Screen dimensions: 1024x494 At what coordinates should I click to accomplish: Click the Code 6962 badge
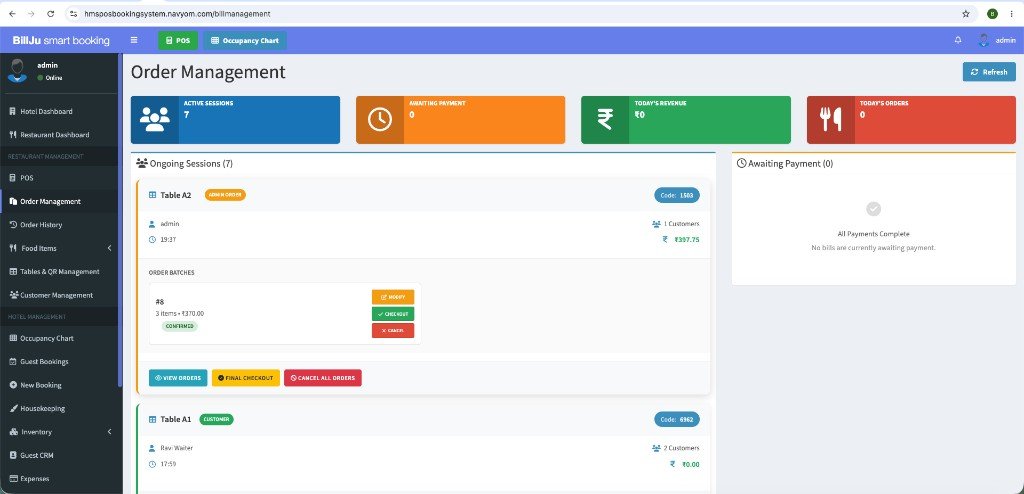(677, 420)
